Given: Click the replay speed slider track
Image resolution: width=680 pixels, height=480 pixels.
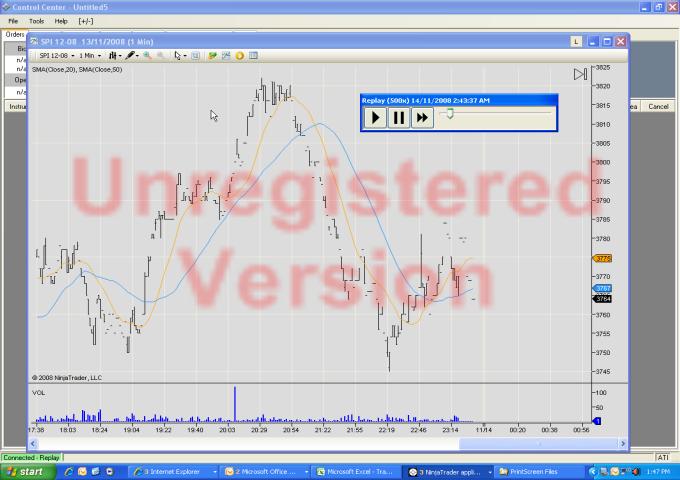Looking at the screenshot, I should (x=495, y=113).
